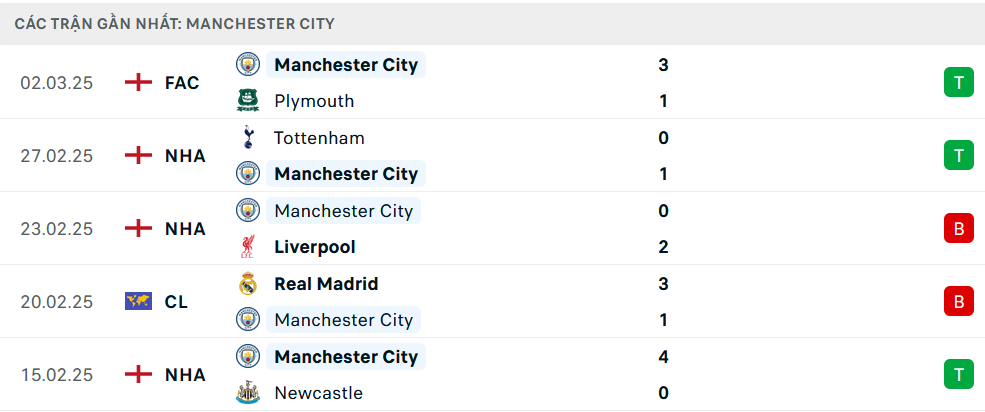Image resolution: width=985 pixels, height=412 pixels.
Task: Click green T badge for Plymouth match
Action: [x=958, y=83]
